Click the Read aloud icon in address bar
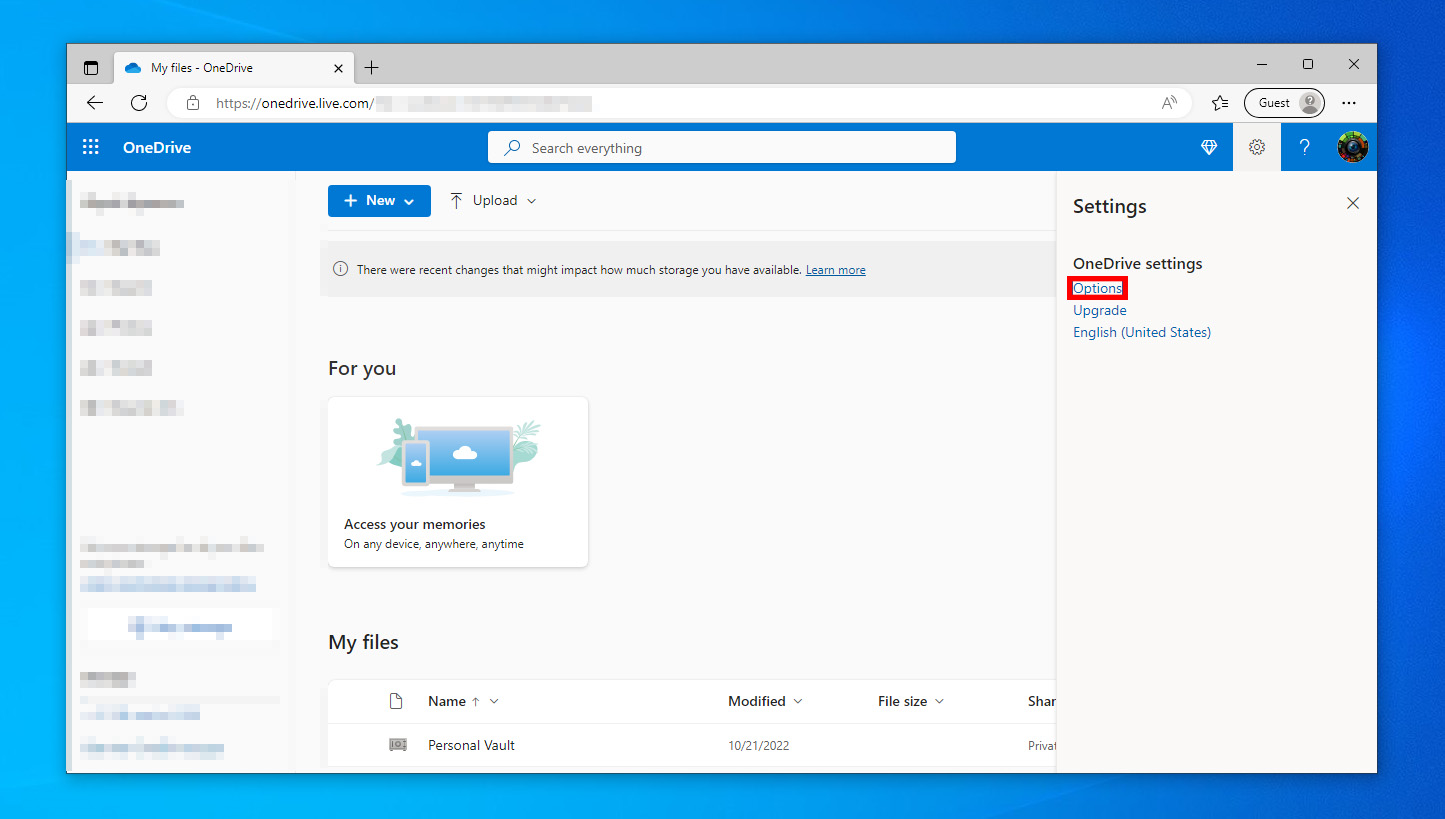 1169,103
